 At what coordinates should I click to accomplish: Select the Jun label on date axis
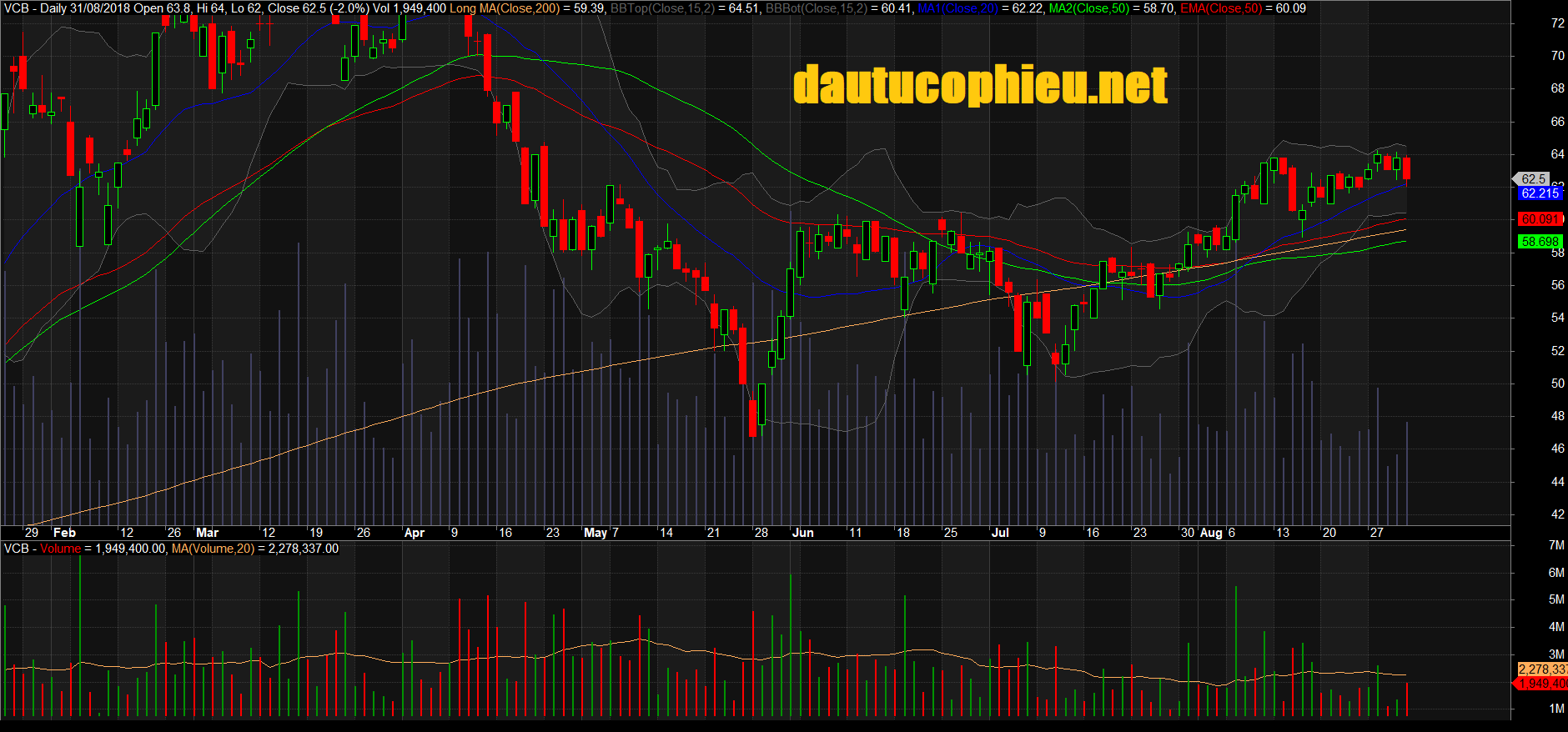[x=802, y=533]
